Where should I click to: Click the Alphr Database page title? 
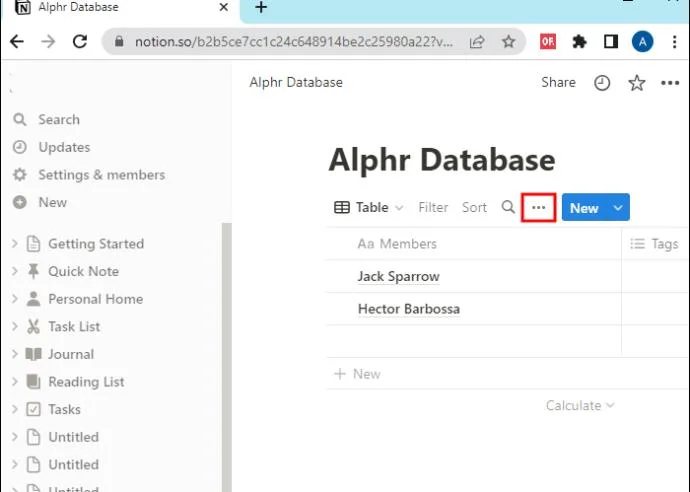click(x=441, y=160)
